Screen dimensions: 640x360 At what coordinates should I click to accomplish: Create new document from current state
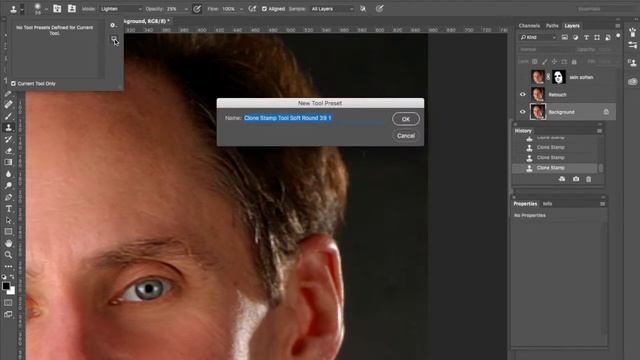(x=562, y=179)
